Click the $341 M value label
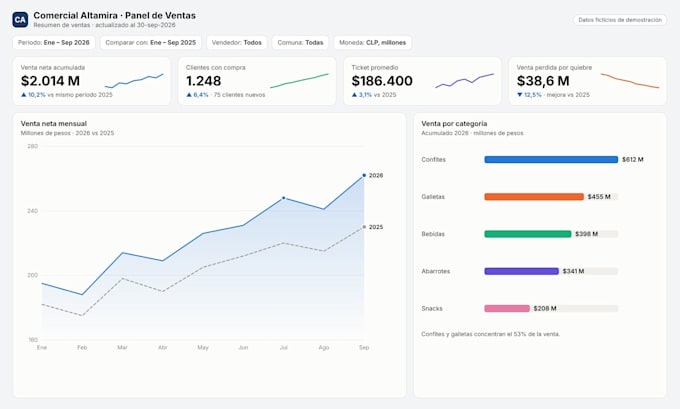 tap(573, 272)
